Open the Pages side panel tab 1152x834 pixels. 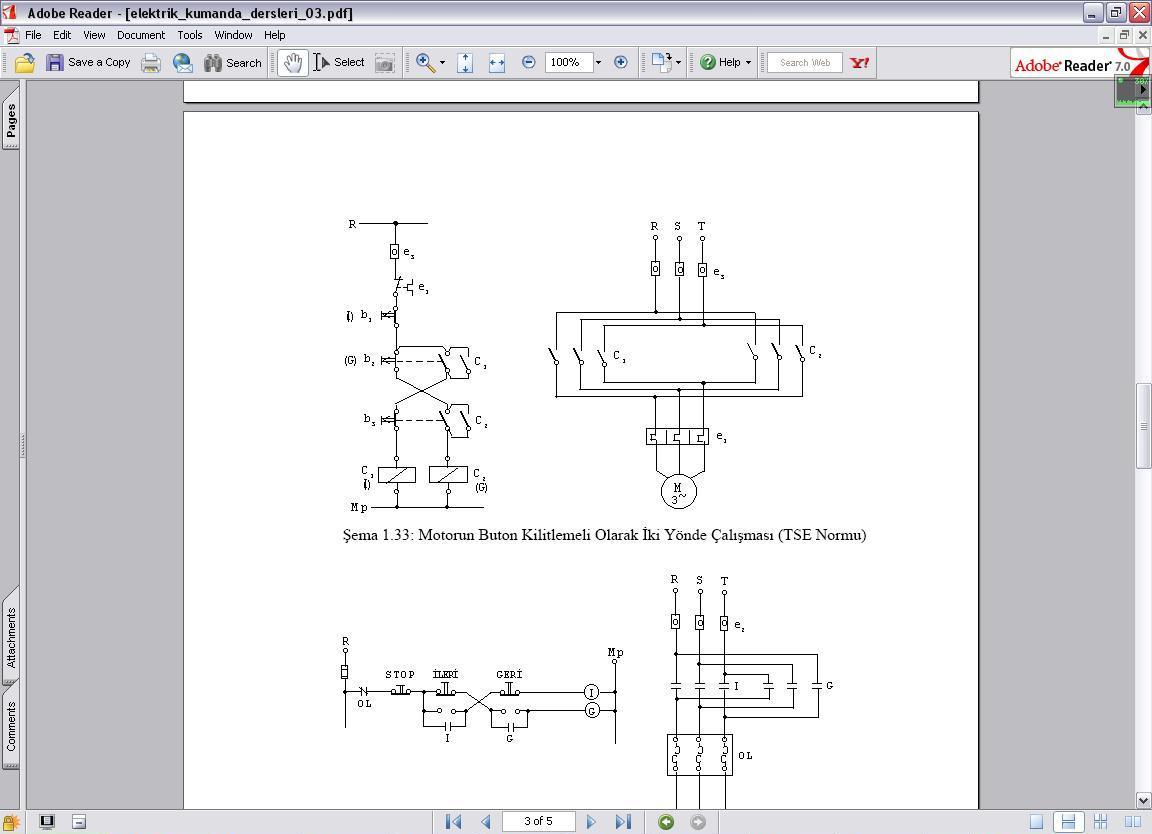(11, 121)
